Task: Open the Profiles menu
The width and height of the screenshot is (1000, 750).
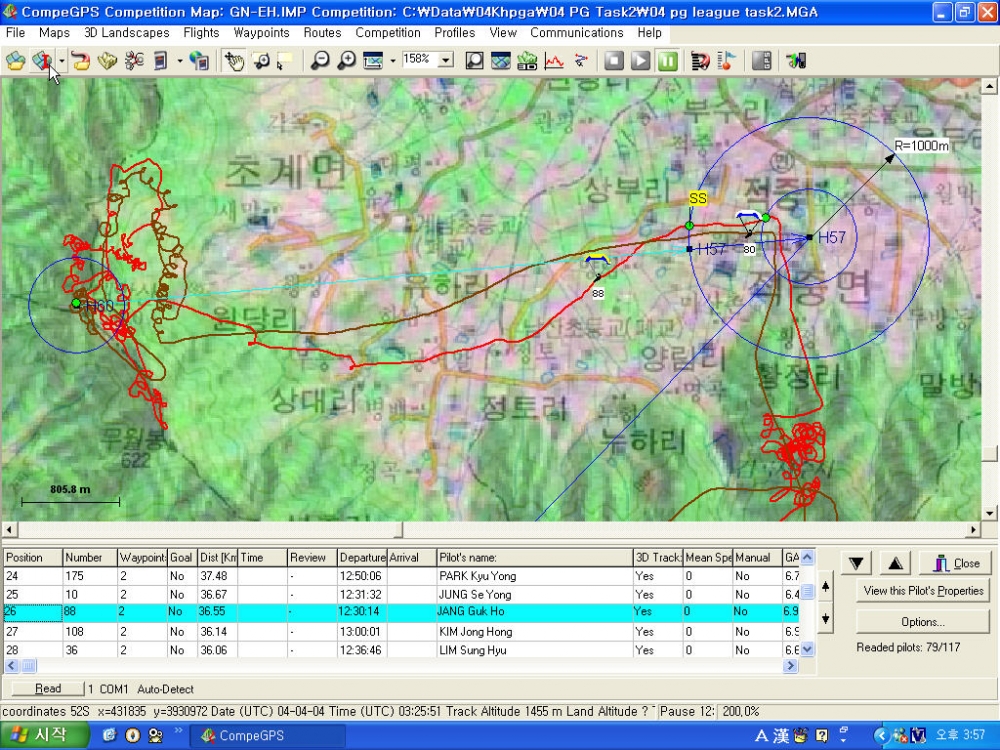Action: 455,33
